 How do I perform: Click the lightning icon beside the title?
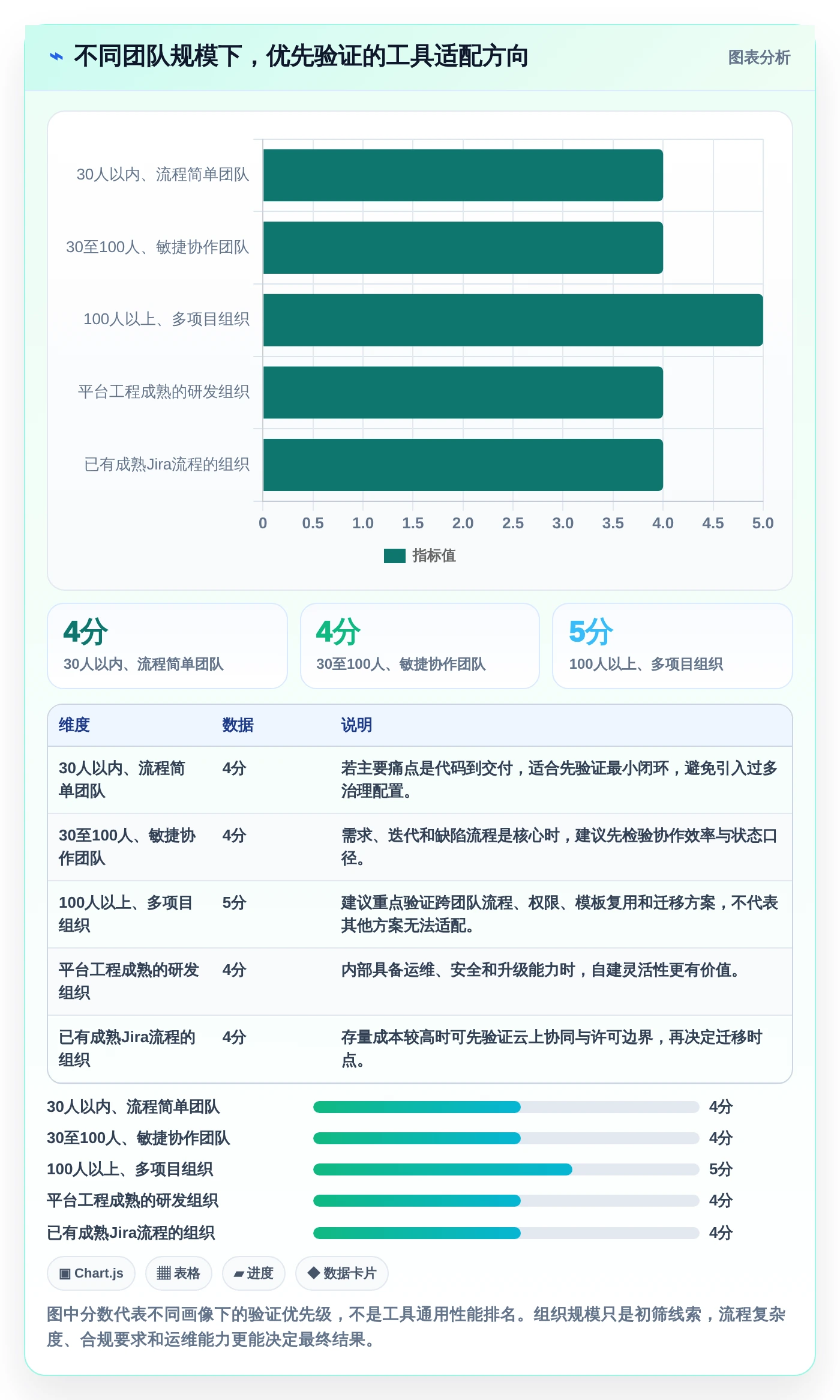pyautogui.click(x=56, y=57)
